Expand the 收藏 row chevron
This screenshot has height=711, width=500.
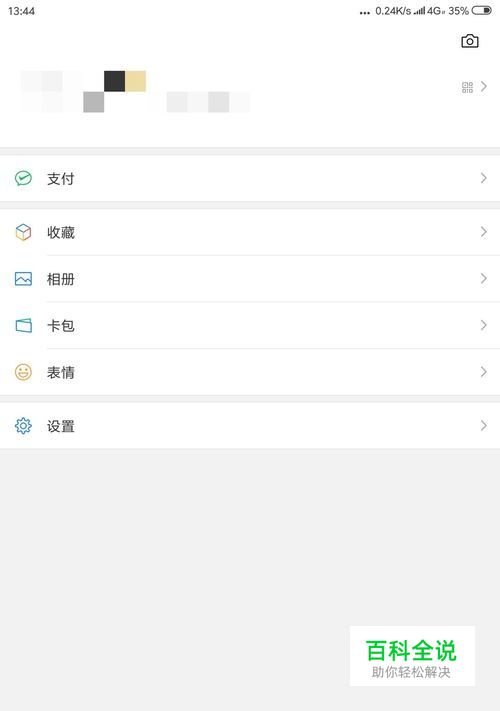click(484, 232)
